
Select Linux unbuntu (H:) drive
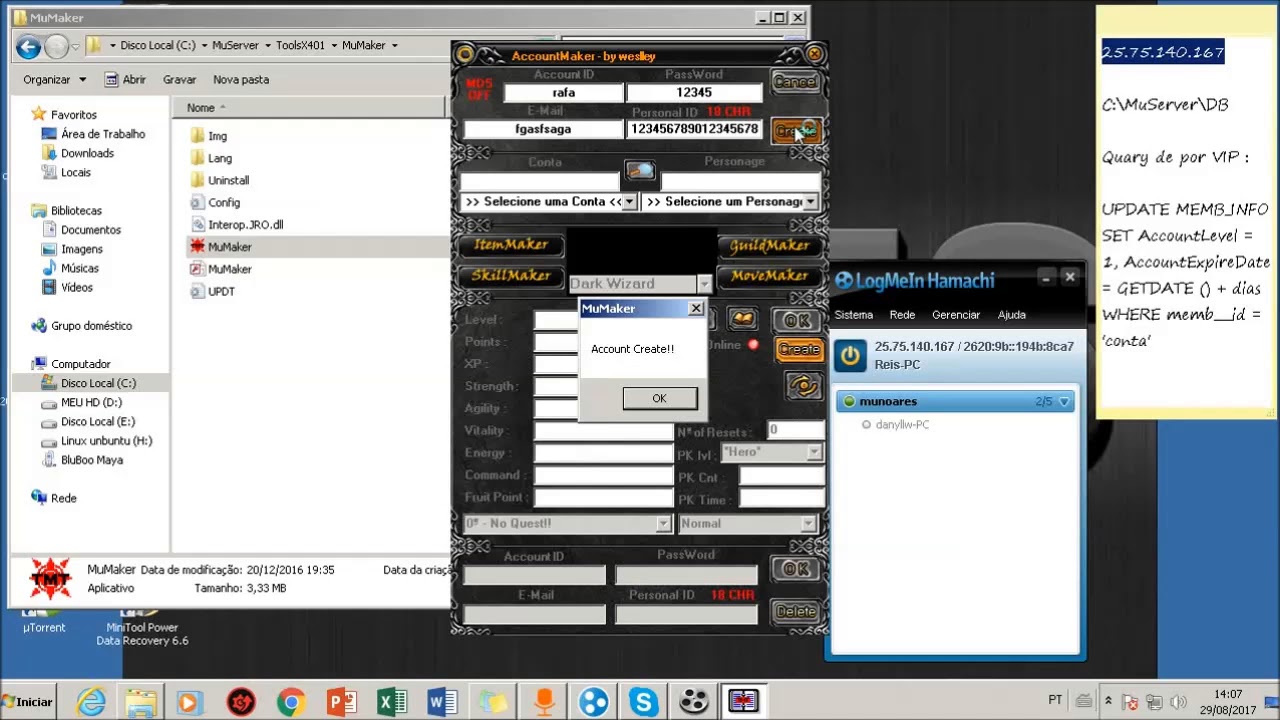pos(106,441)
